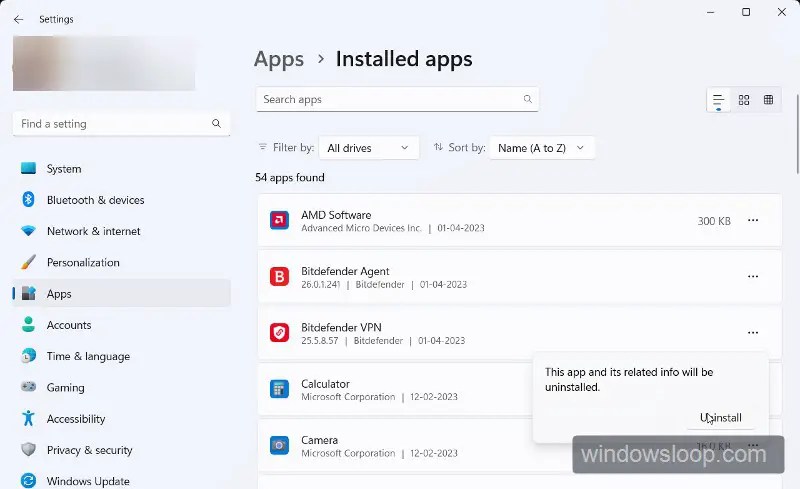Click the Bitdefender Agent app icon

point(279,277)
